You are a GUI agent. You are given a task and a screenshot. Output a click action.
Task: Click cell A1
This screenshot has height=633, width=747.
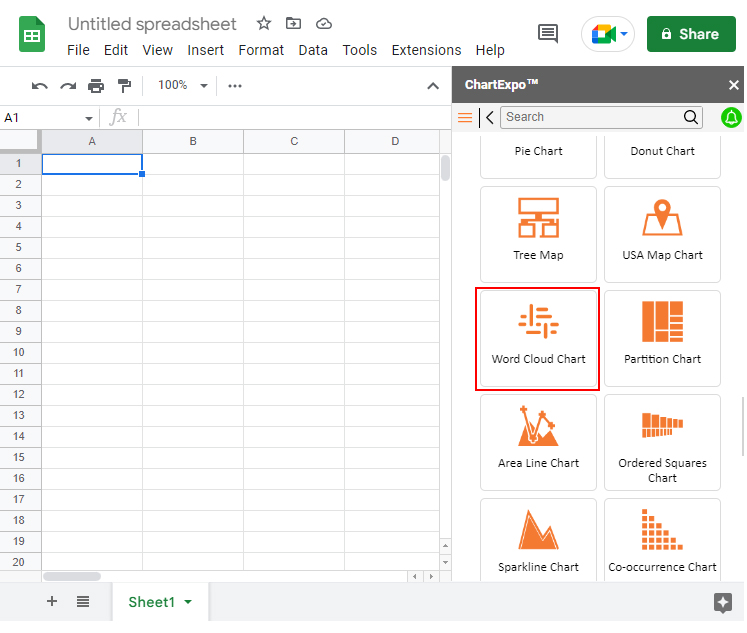(x=92, y=164)
